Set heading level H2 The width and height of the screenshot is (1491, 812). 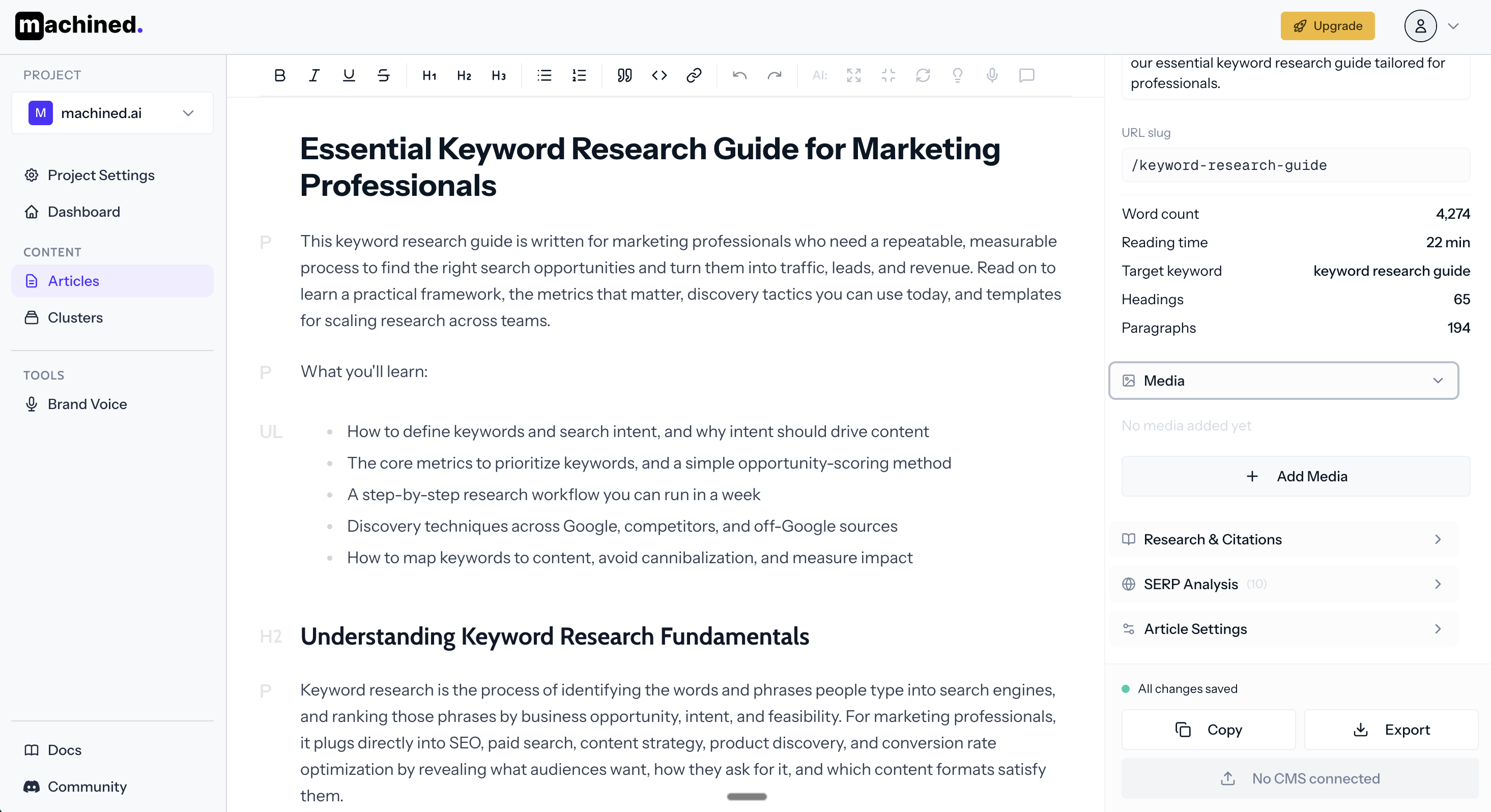(464, 75)
